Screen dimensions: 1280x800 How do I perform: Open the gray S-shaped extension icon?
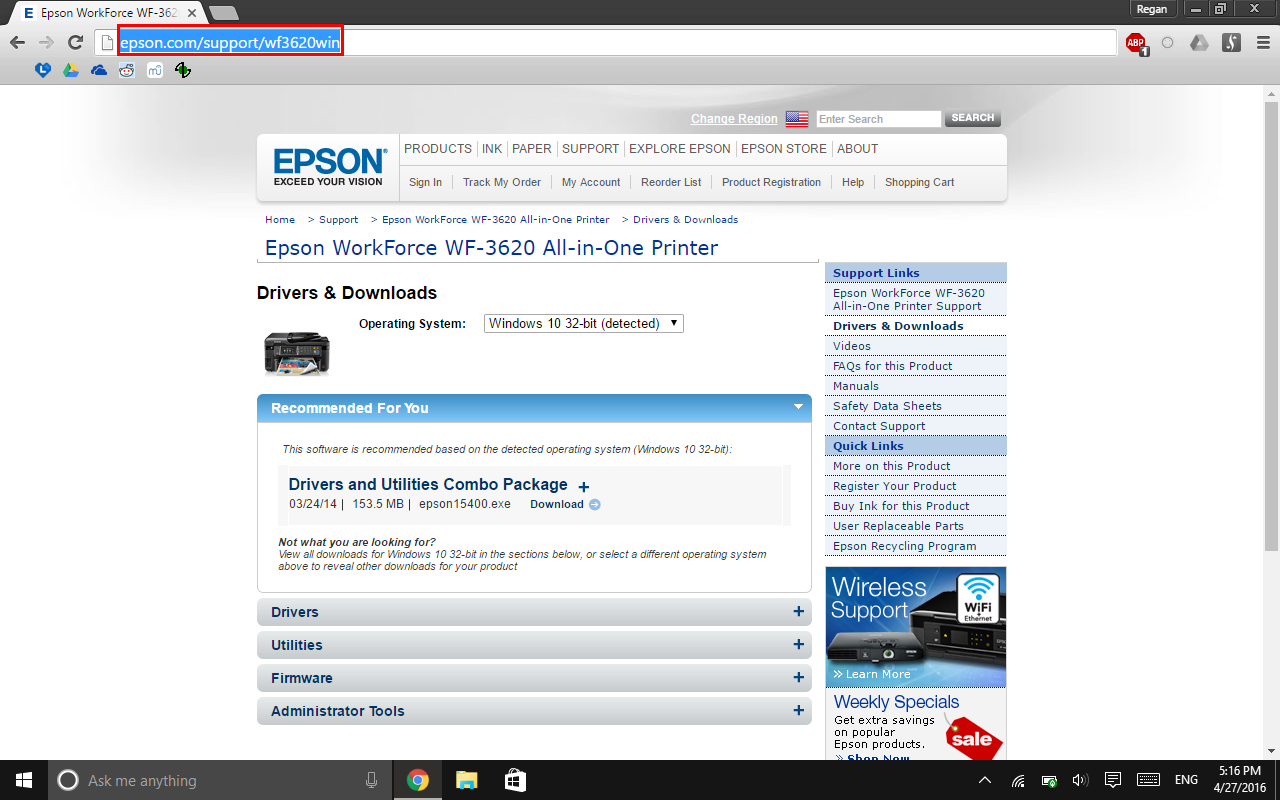1232,43
